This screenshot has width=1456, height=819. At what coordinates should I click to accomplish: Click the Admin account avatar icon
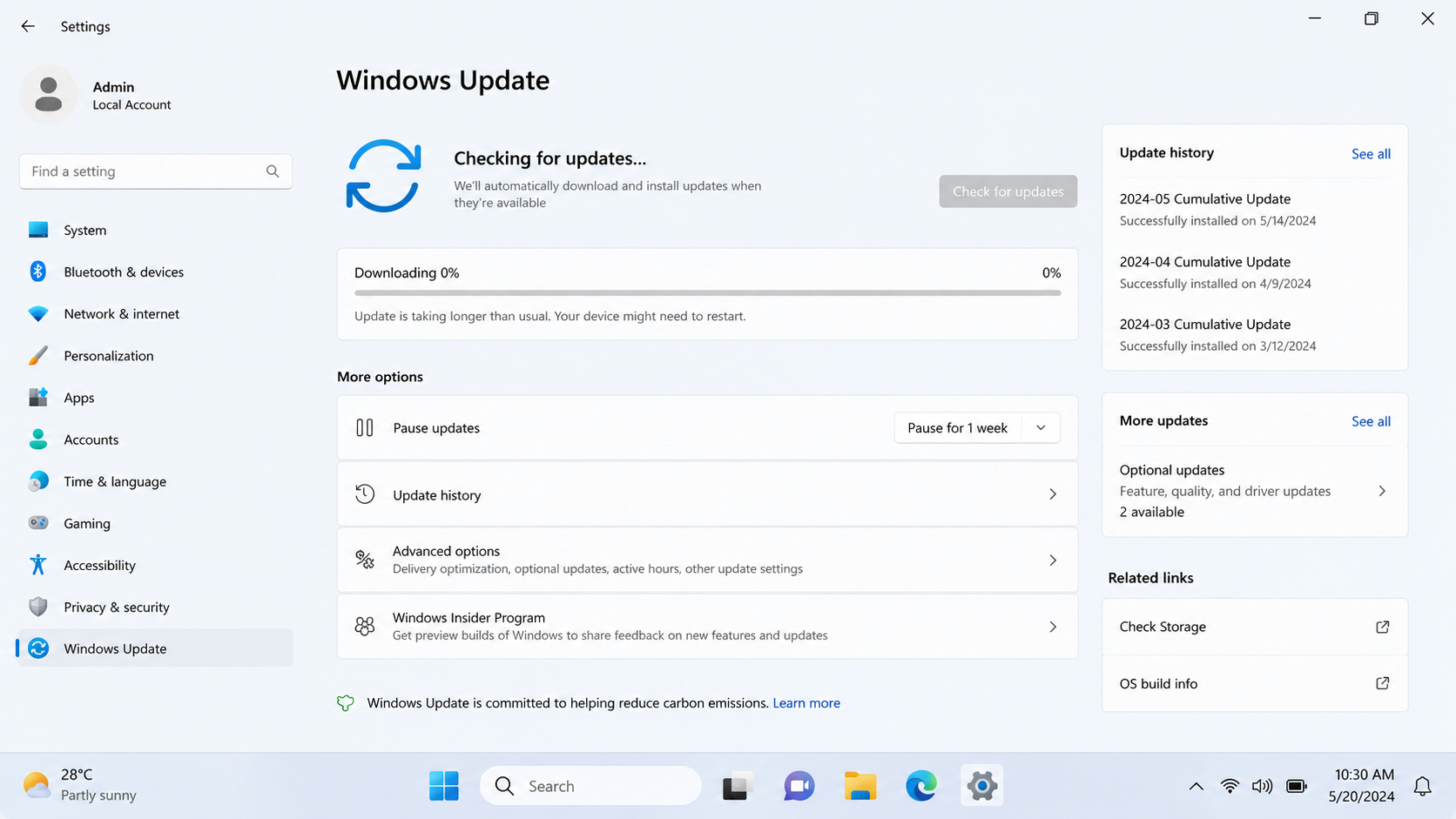point(49,94)
